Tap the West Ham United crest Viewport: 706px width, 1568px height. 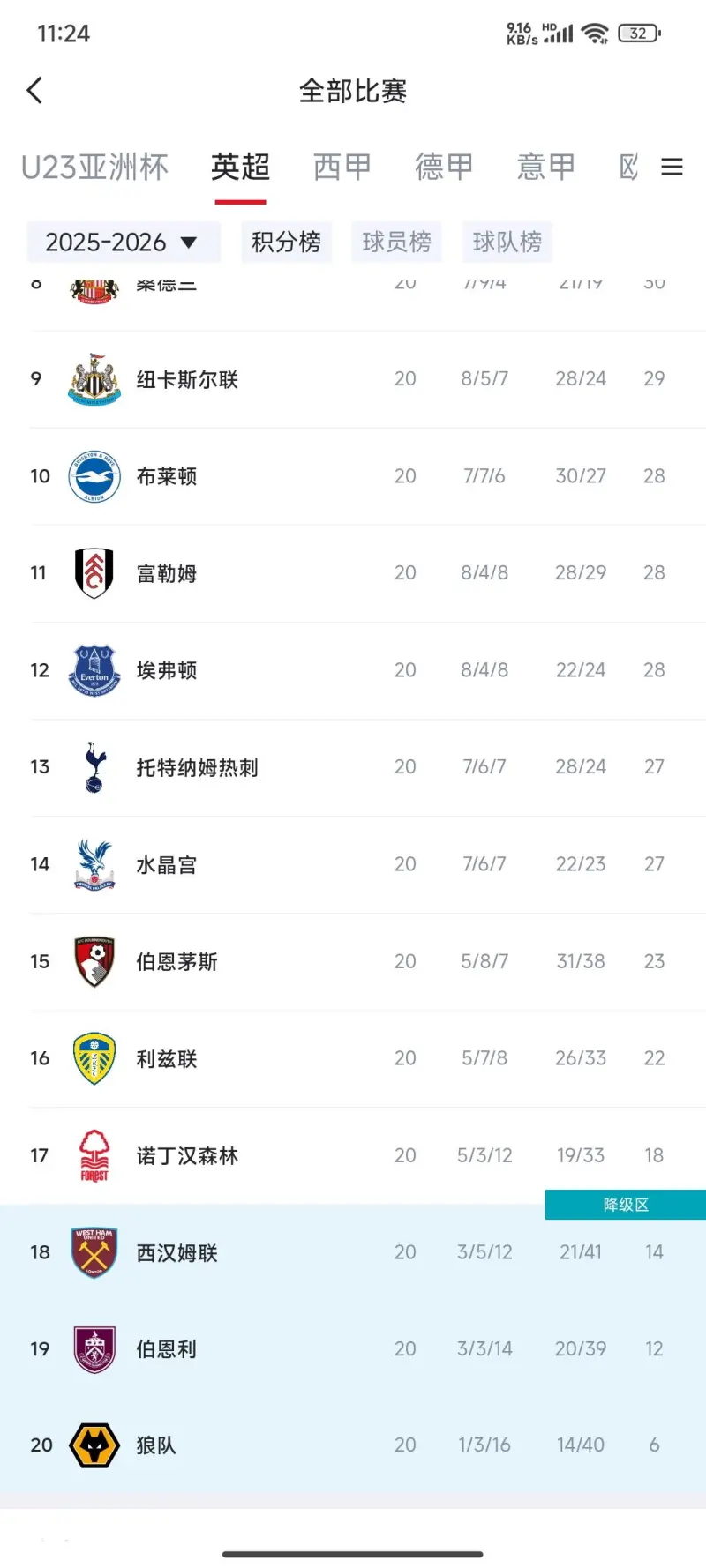tap(94, 1252)
